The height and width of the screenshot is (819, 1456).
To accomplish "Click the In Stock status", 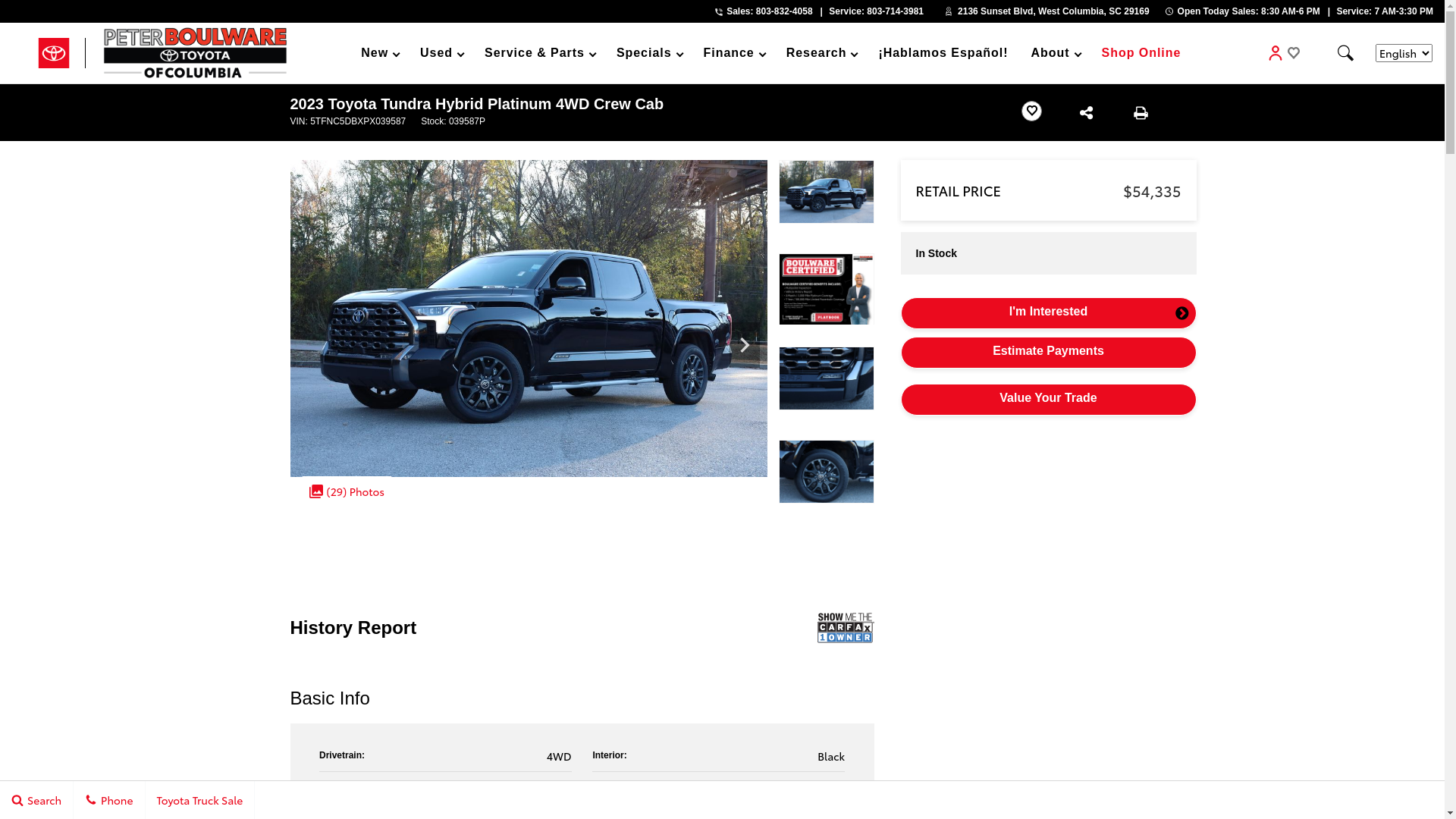I will click(936, 253).
